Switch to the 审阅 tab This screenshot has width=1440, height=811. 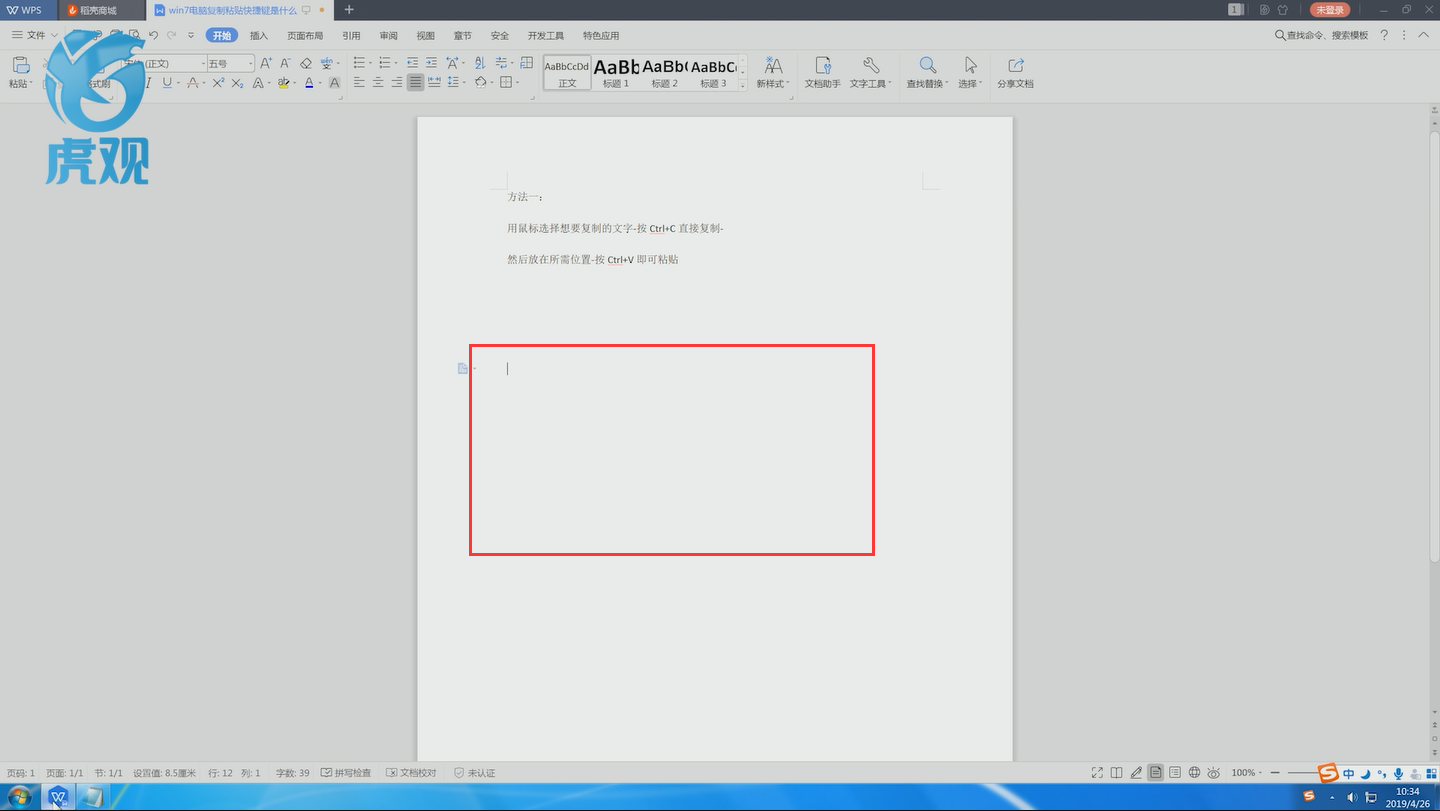pyautogui.click(x=388, y=35)
